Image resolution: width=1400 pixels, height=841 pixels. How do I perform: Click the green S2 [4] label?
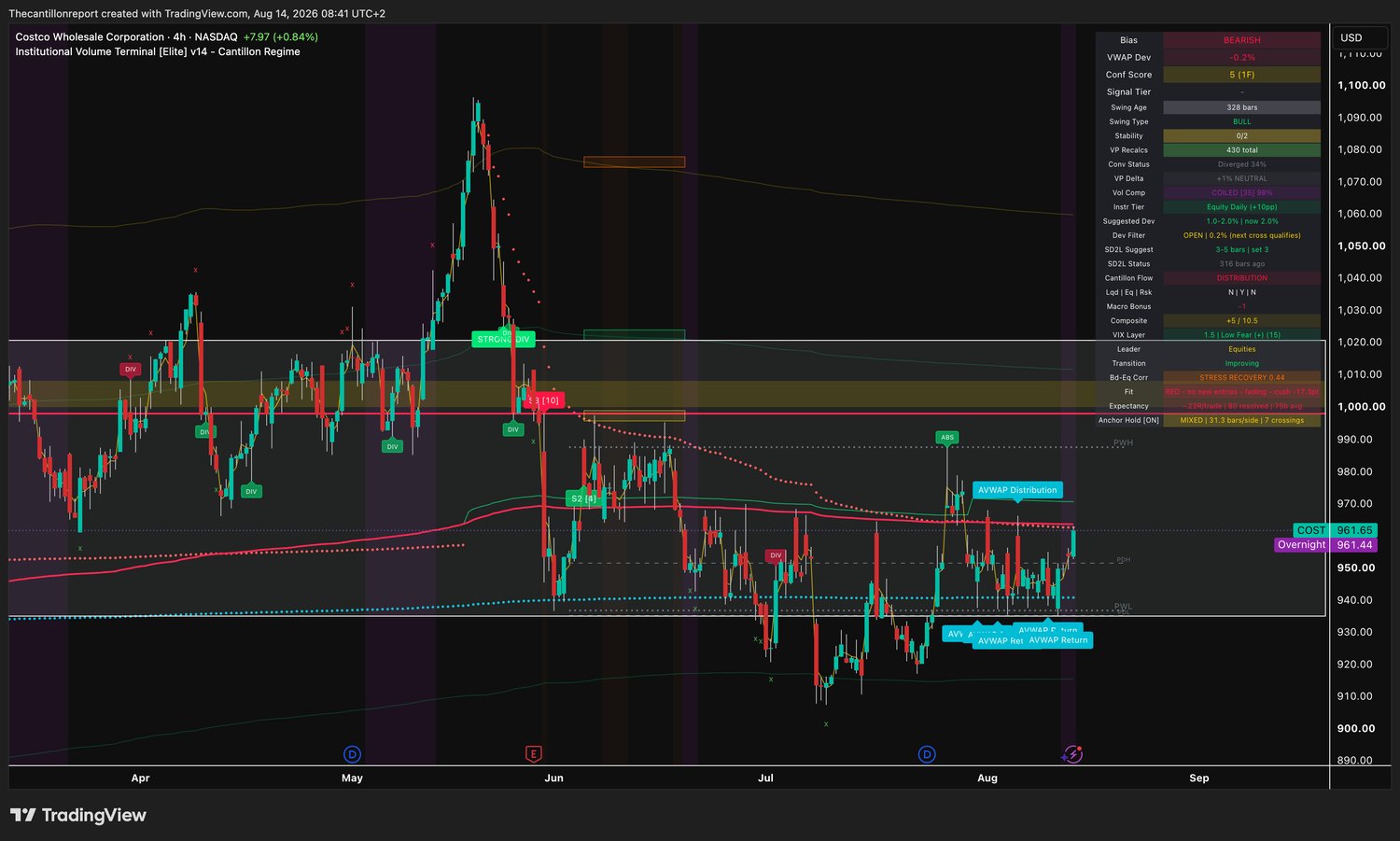coord(583,498)
